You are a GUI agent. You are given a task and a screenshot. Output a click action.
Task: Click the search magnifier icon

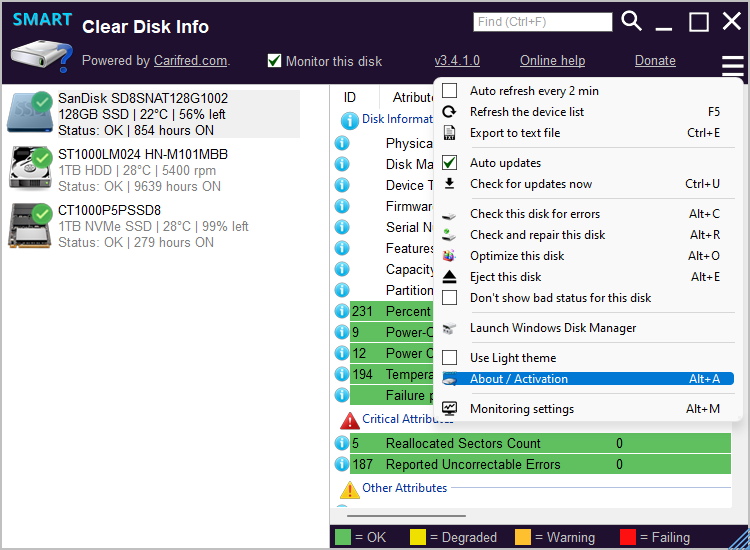pos(631,21)
